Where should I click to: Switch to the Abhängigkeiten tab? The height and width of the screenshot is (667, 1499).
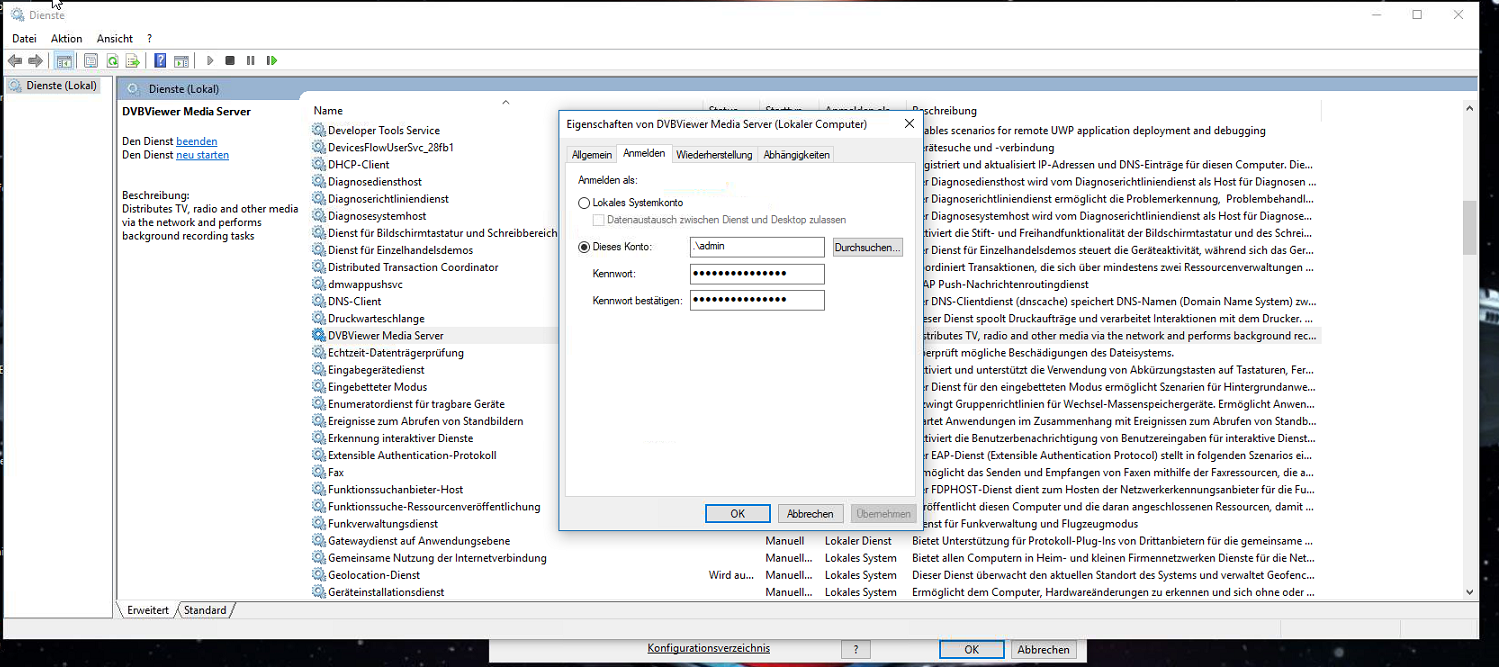click(x=796, y=155)
